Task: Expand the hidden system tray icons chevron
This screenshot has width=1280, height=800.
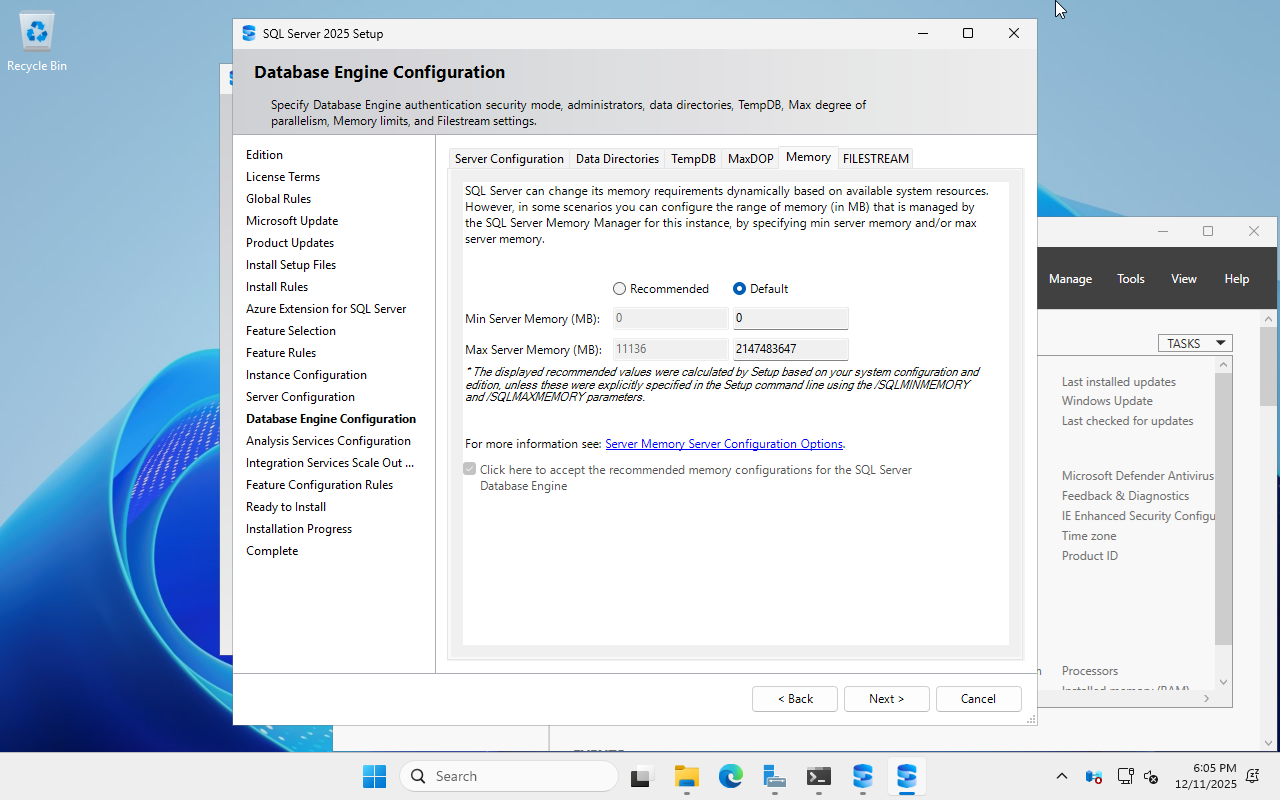Action: 1062,777
